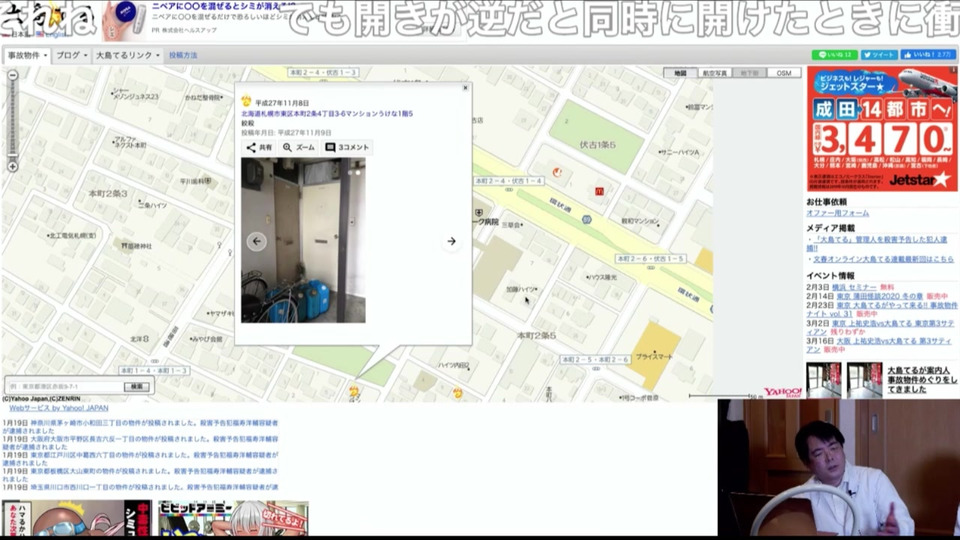This screenshot has height=540, width=960.
Task: Open the 東京都板橋区大山東町 news link
Action: (140, 474)
